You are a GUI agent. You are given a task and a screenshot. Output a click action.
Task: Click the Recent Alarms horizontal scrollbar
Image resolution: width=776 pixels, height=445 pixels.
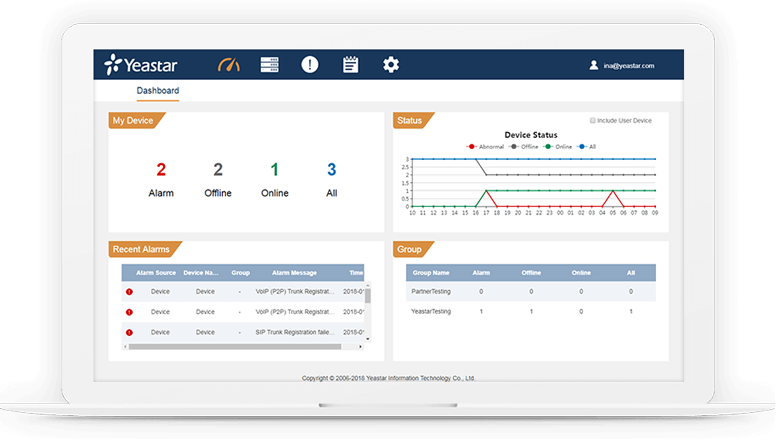[x=240, y=347]
